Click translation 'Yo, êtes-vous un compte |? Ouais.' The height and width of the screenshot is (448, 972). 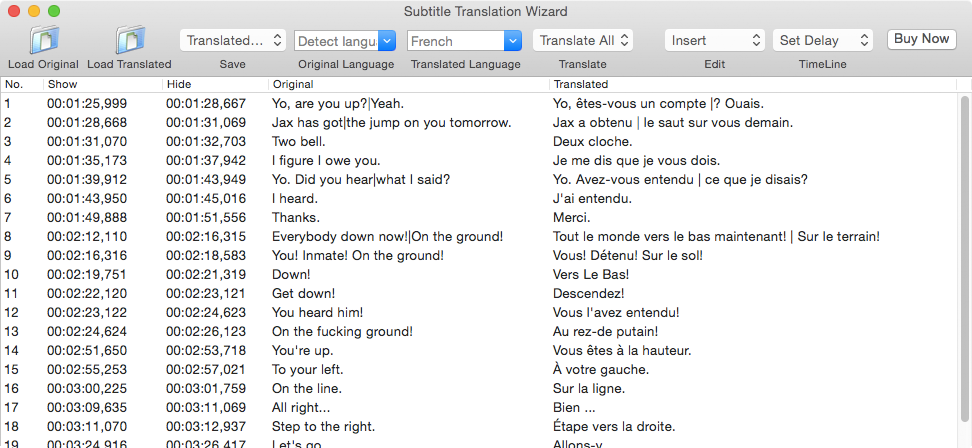(658, 104)
